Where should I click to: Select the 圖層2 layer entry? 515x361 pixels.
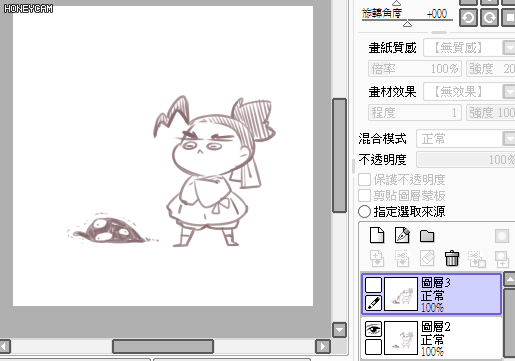(x=432, y=338)
